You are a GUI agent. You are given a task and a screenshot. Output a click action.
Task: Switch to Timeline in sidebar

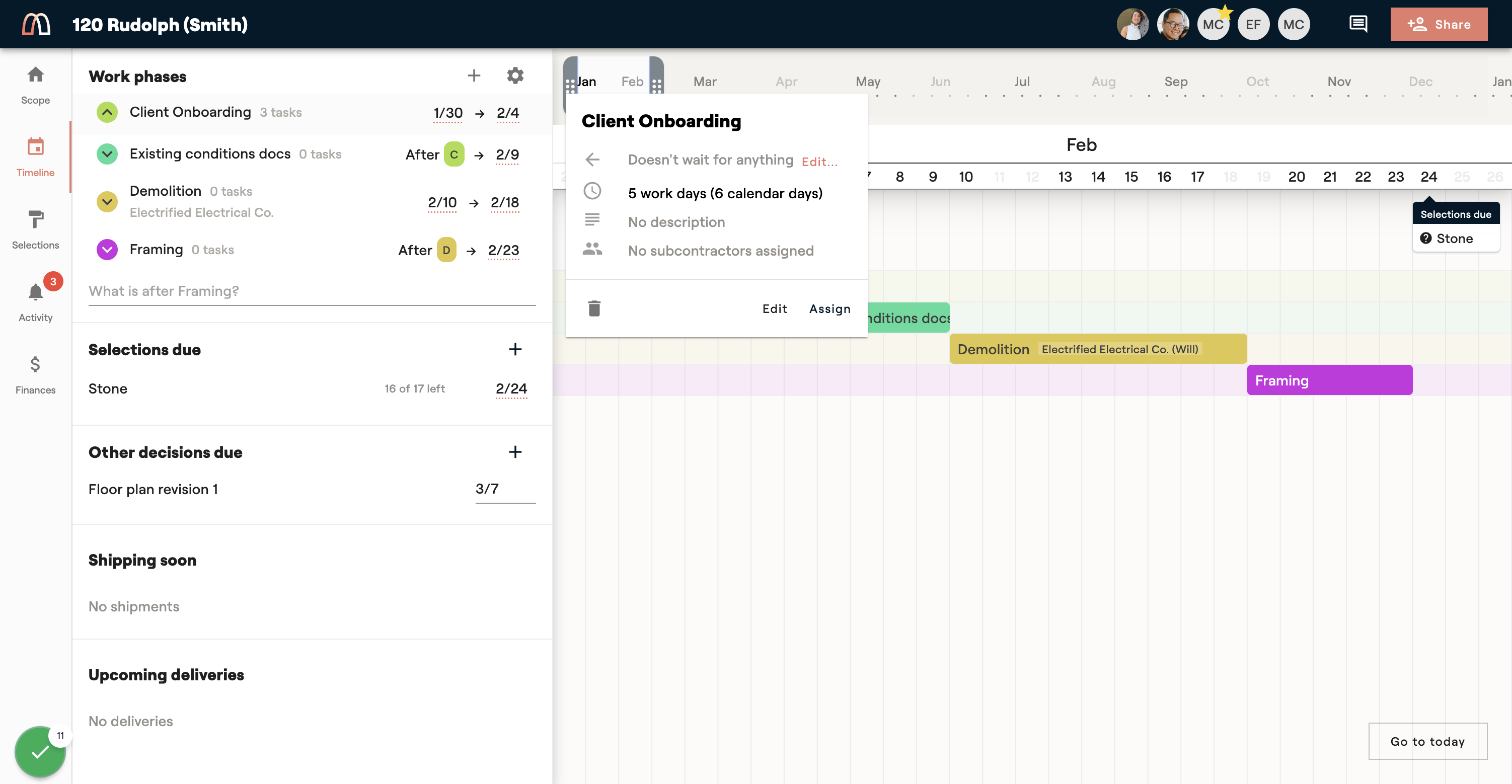click(35, 156)
